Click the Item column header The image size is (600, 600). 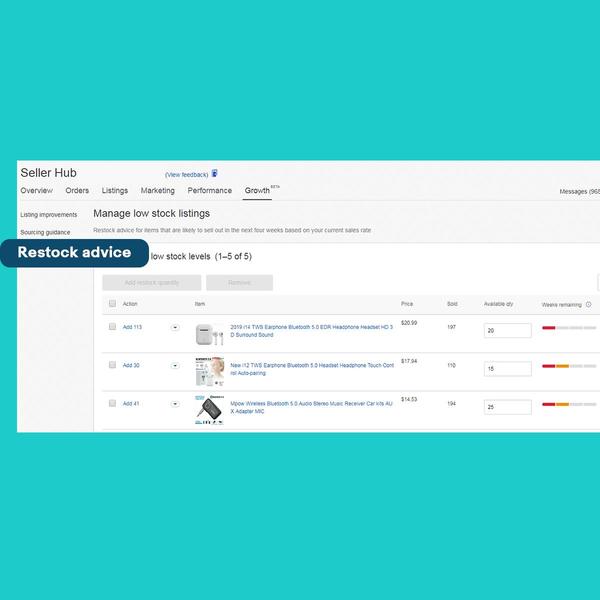[200, 304]
